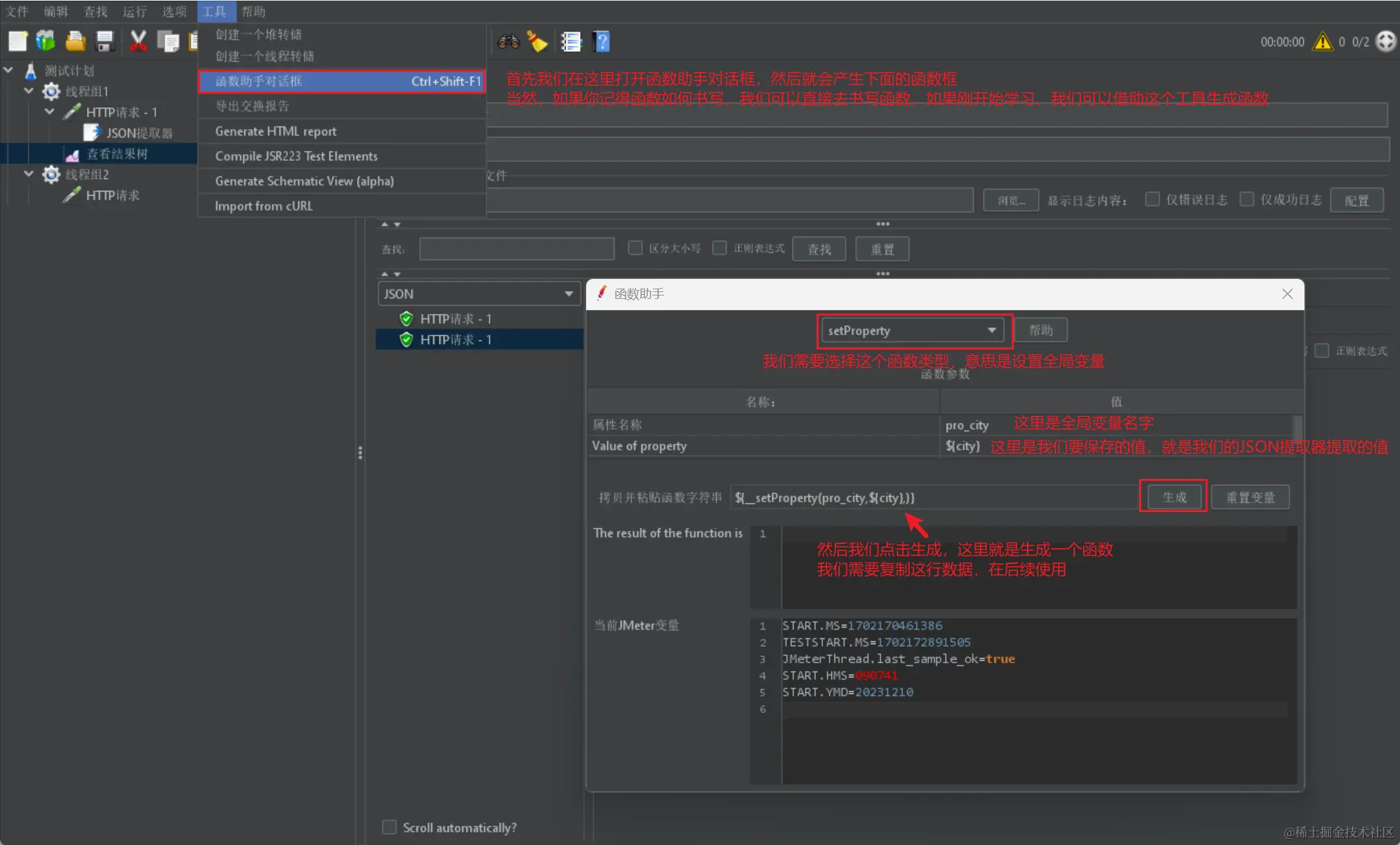Enable the 仅错误日志 checkbox
The image size is (1400, 845).
coord(1152,199)
